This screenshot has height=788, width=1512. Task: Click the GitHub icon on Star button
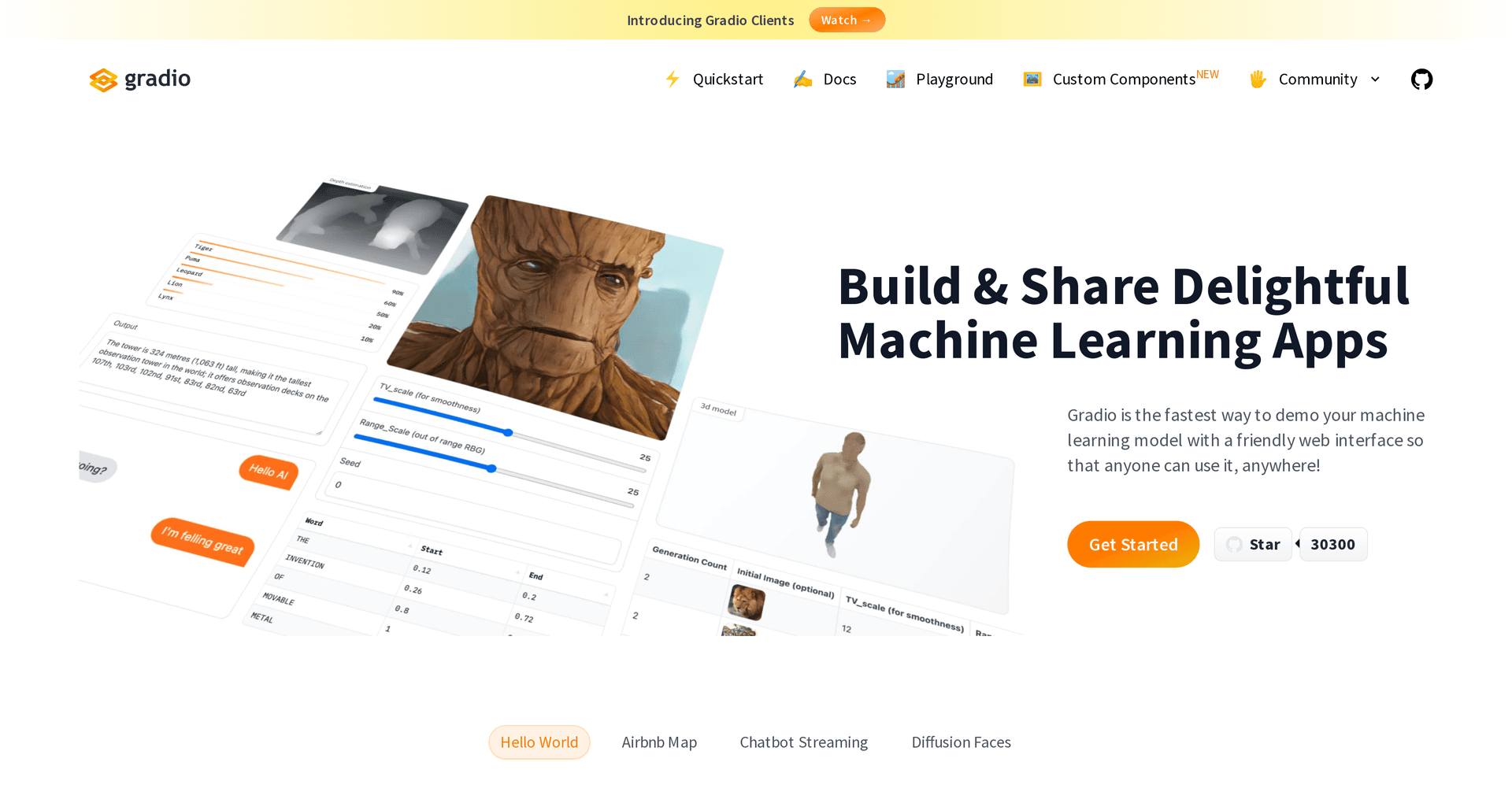pyautogui.click(x=1234, y=545)
